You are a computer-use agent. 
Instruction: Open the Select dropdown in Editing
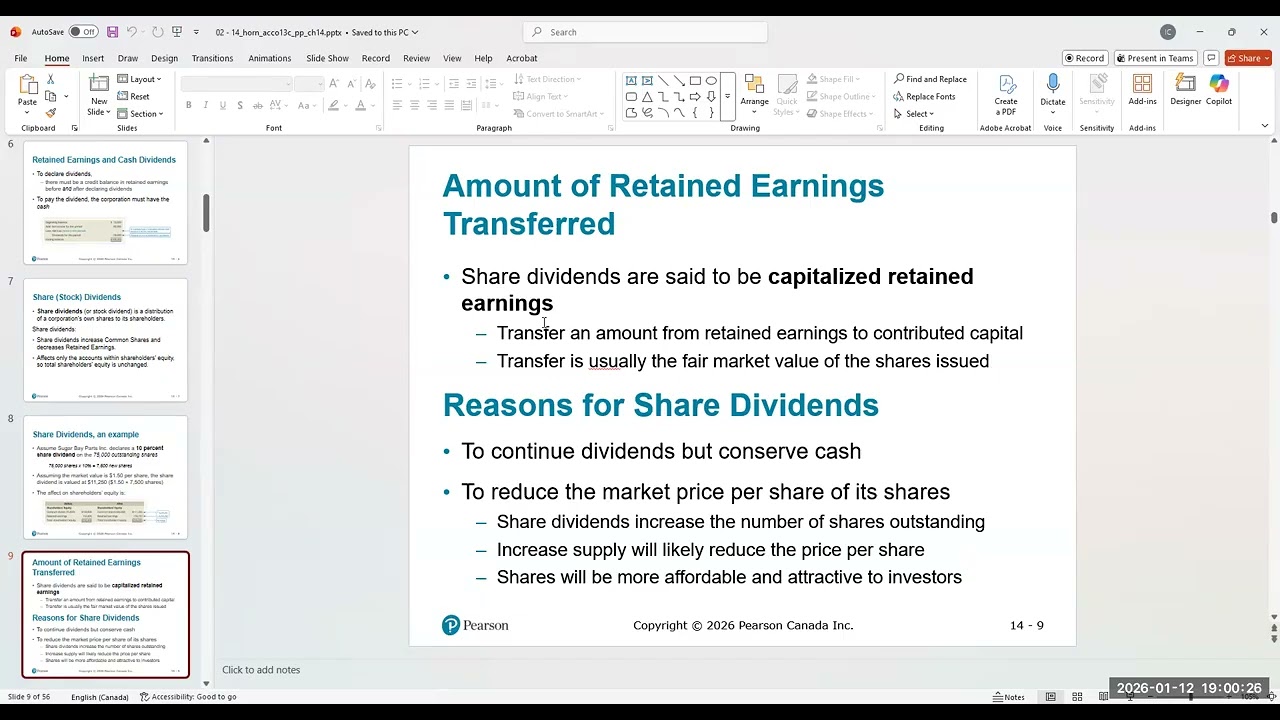point(914,114)
